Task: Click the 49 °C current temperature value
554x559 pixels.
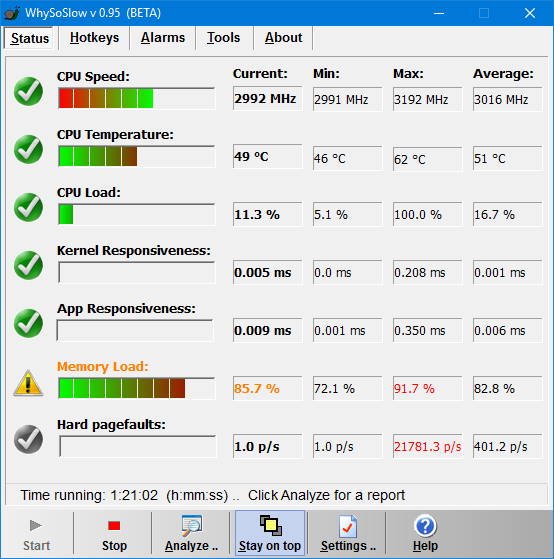Action: click(267, 157)
